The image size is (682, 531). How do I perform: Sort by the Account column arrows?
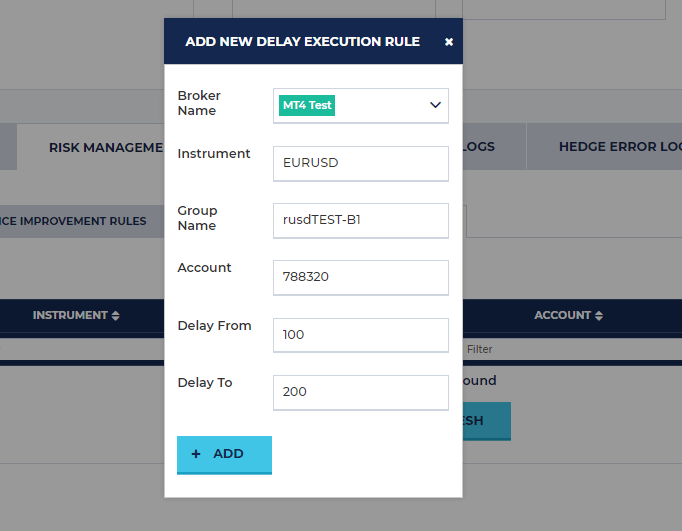coord(599,316)
